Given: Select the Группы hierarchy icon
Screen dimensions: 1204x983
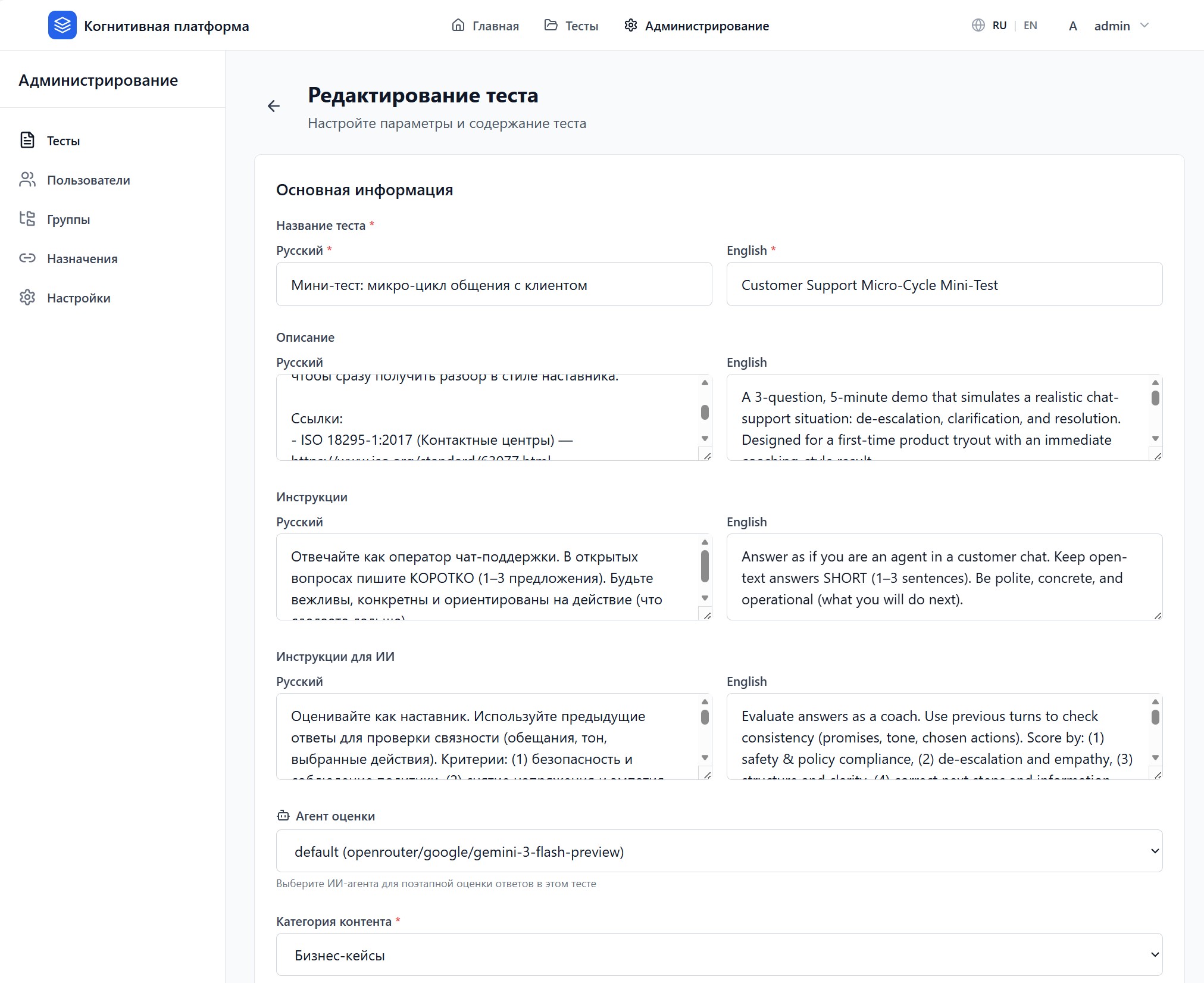Looking at the screenshot, I should point(28,219).
